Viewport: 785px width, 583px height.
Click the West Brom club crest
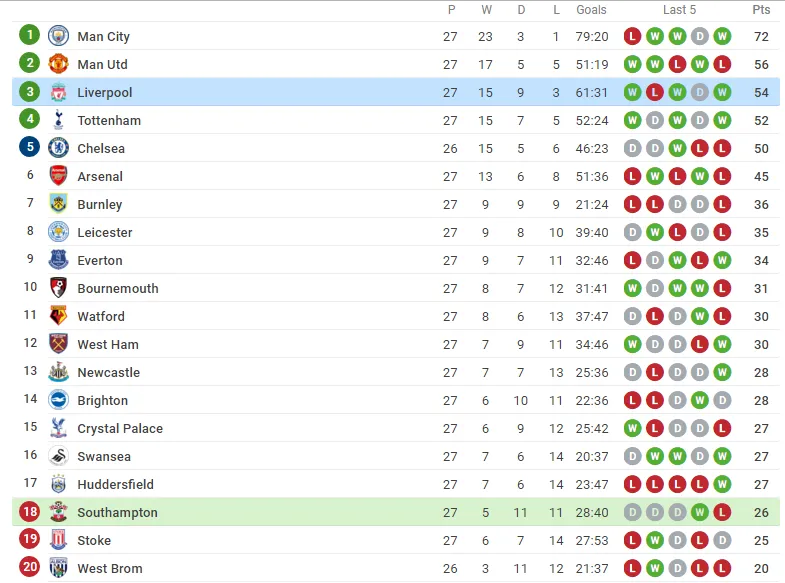click(59, 568)
